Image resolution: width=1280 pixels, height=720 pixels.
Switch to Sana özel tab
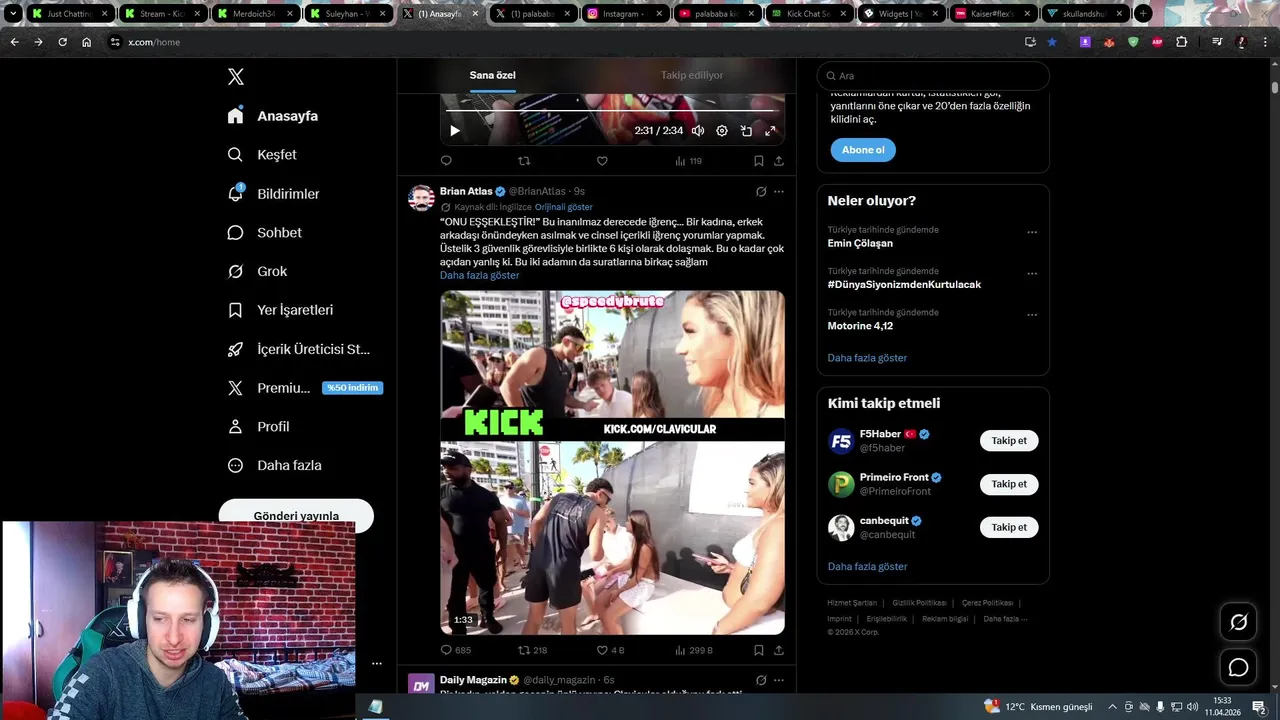tap(493, 75)
